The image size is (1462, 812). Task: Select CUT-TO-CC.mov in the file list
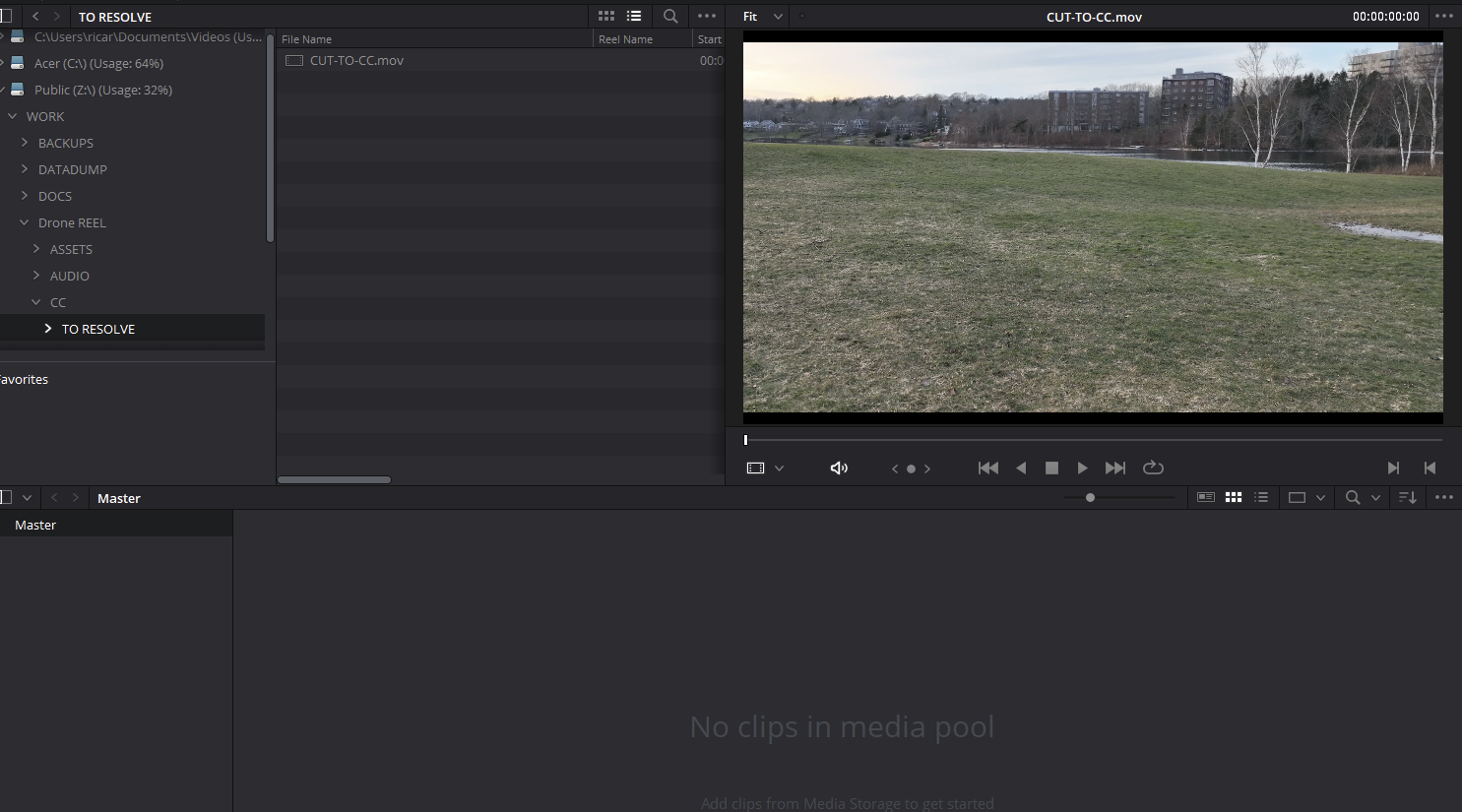(356, 60)
